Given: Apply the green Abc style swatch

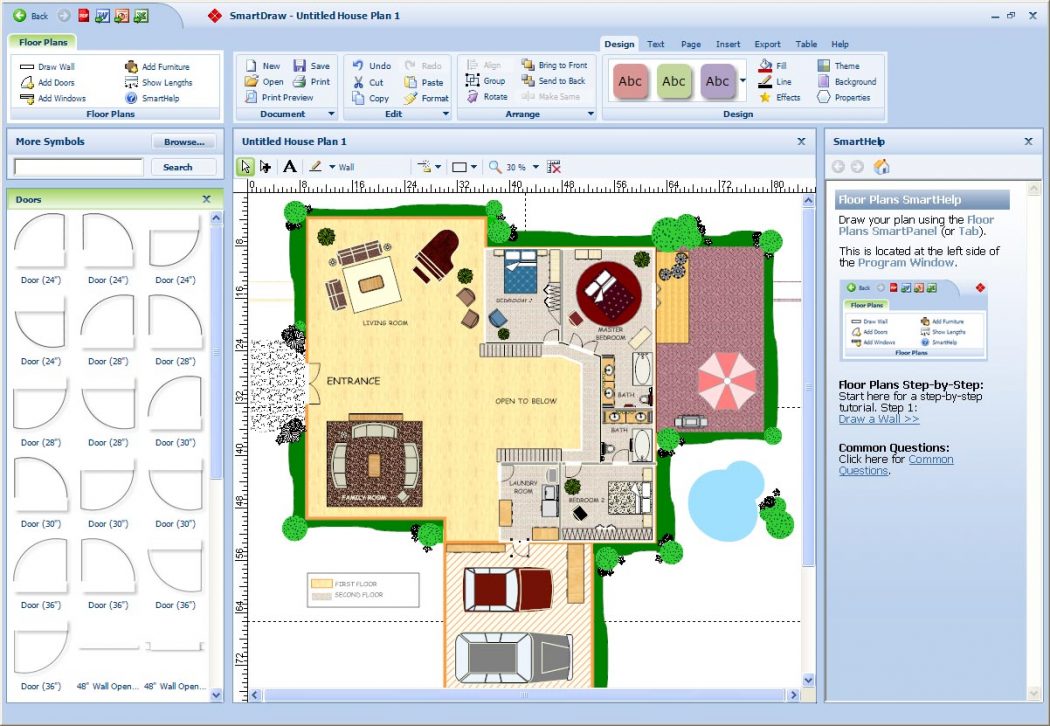Looking at the screenshot, I should coord(675,81).
